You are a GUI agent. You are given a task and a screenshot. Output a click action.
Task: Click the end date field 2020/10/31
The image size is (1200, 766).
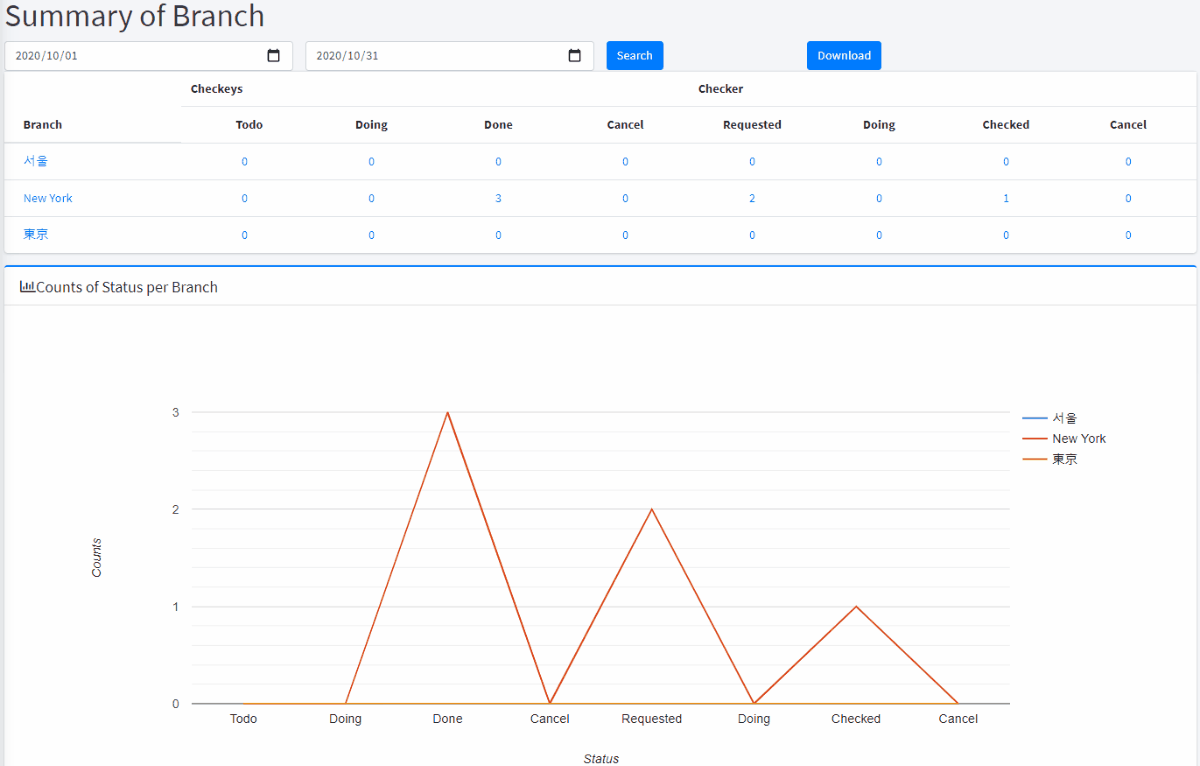[430, 56]
